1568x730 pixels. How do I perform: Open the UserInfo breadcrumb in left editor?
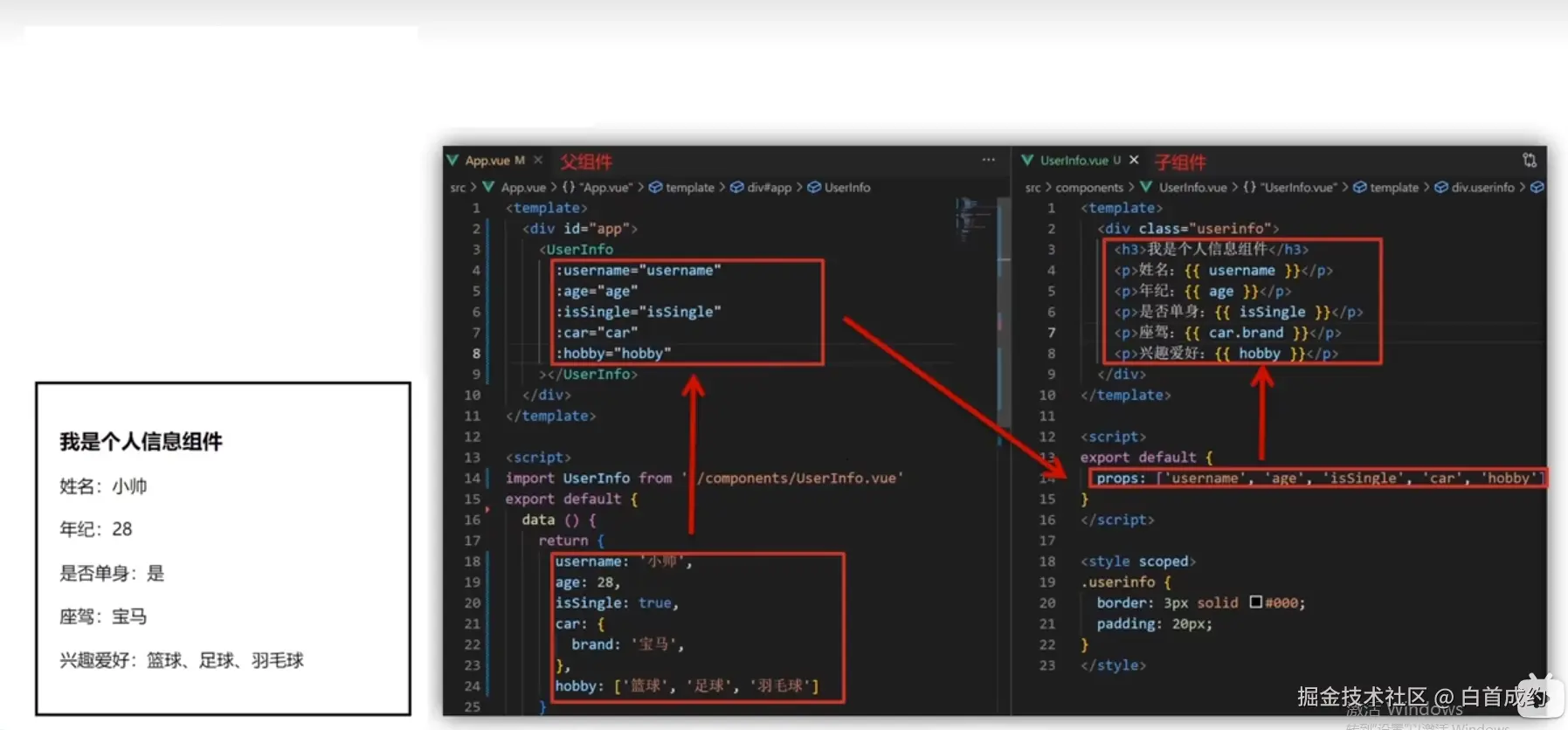pyautogui.click(x=847, y=188)
